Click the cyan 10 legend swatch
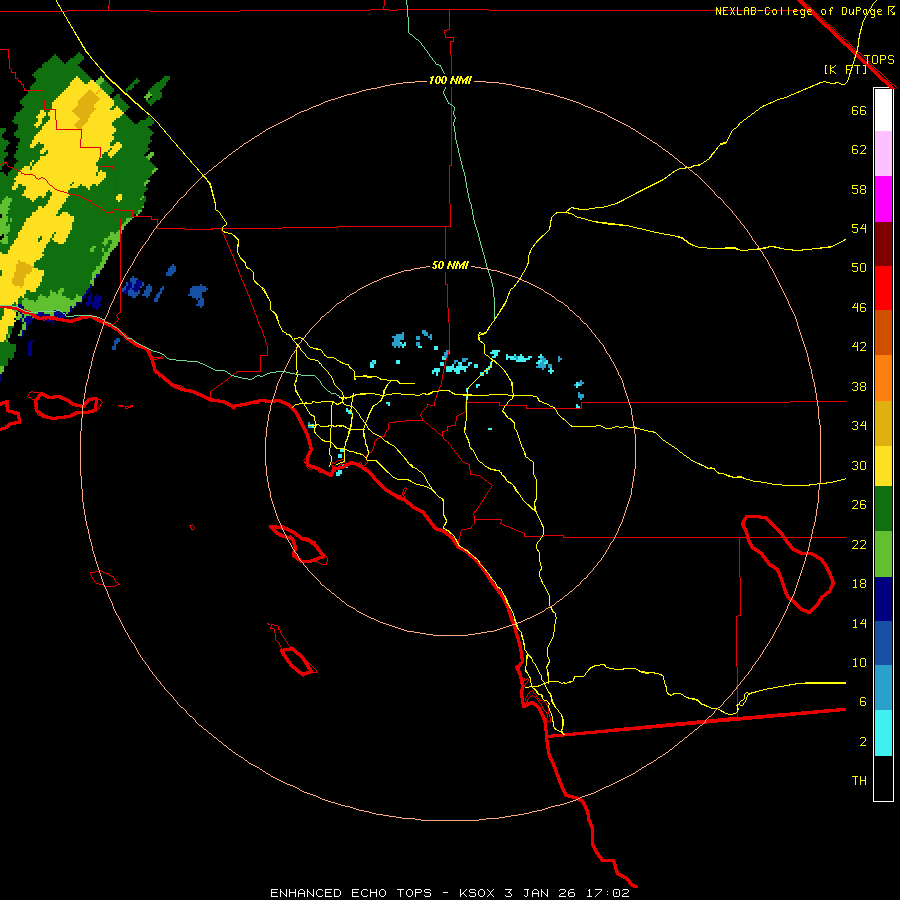 pyautogui.click(x=883, y=733)
